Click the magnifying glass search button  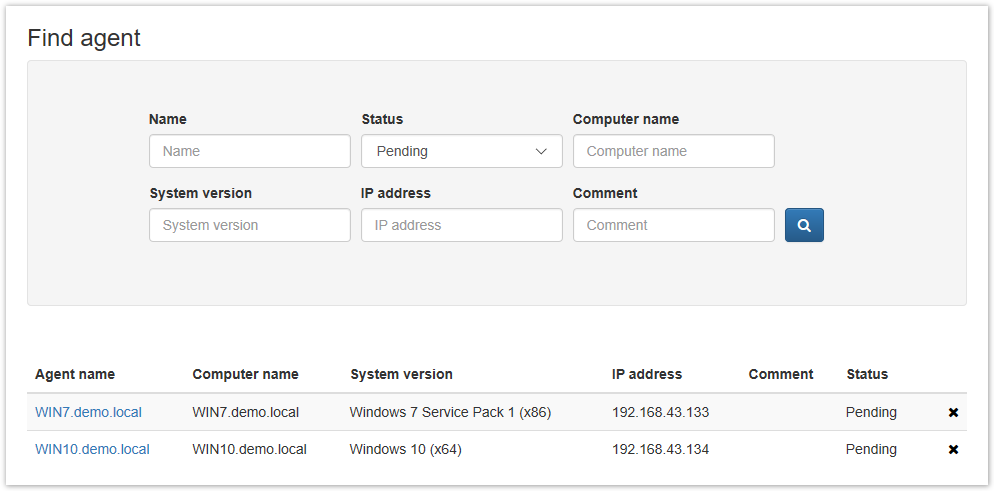pos(804,225)
